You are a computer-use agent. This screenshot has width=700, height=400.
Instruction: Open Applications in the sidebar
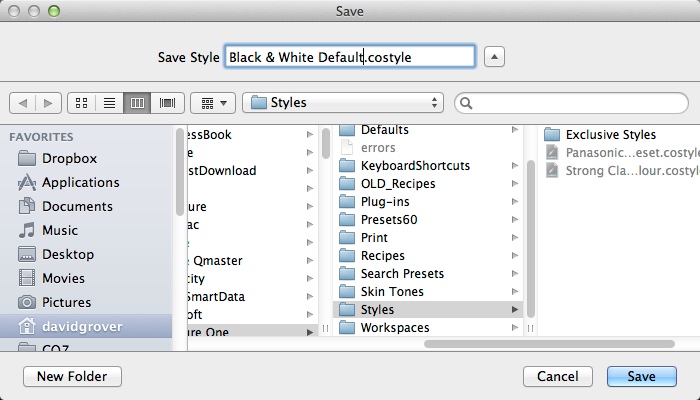(x=86, y=182)
